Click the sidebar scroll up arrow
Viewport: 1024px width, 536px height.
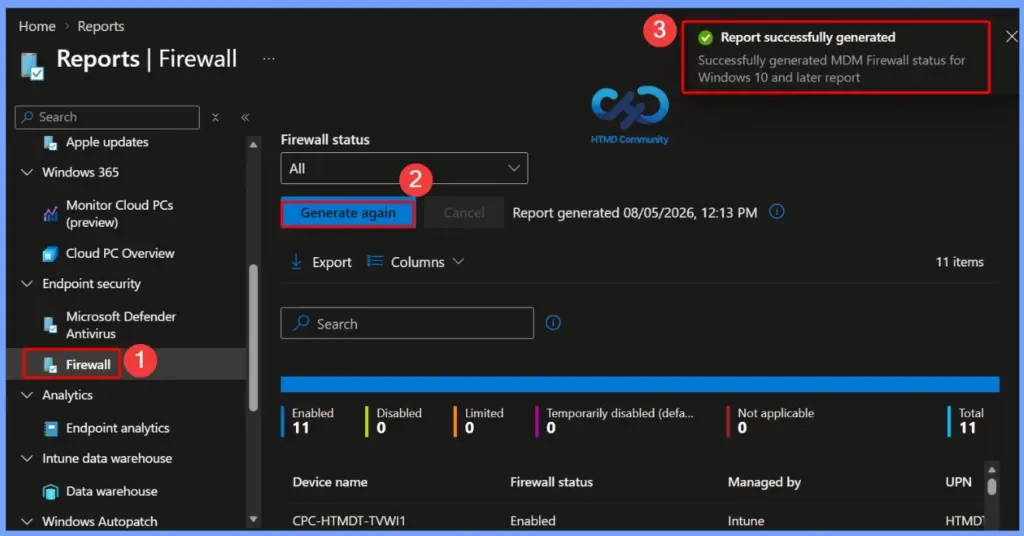pos(253,144)
